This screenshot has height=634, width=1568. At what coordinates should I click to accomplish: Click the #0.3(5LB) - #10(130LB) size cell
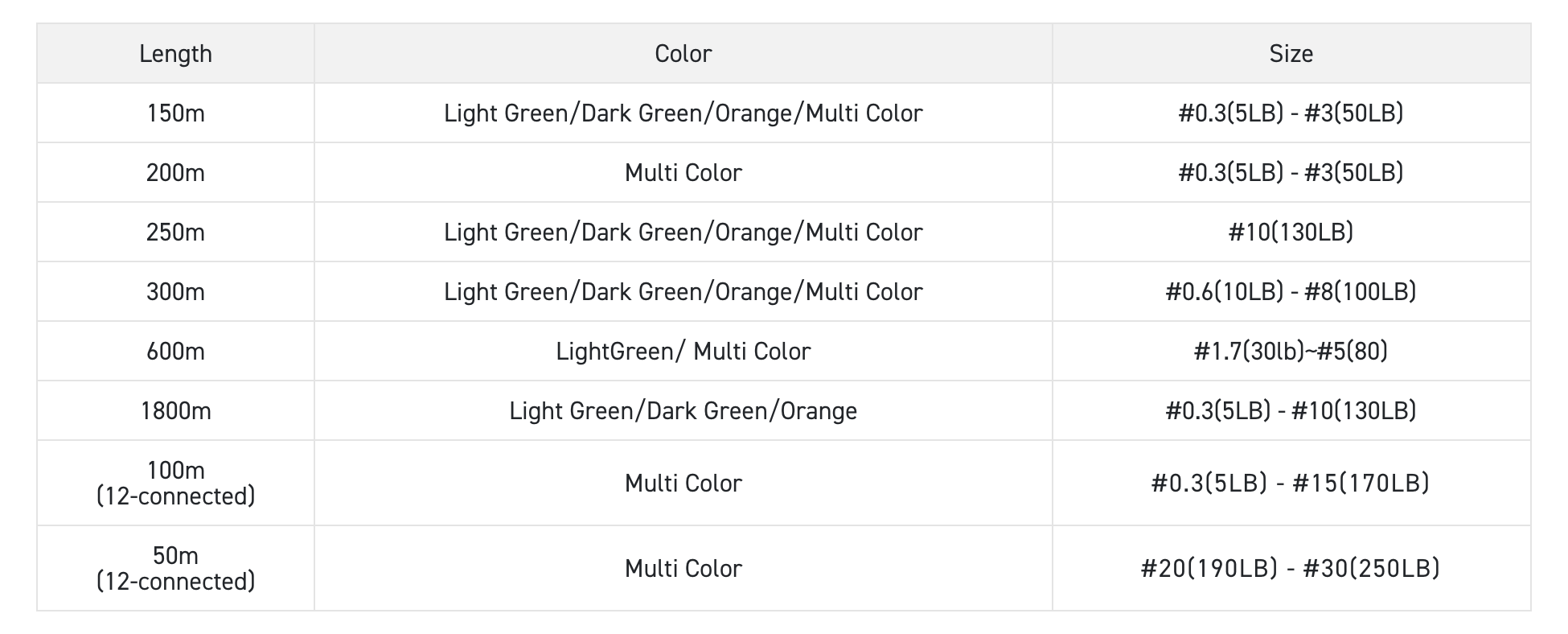1291,410
